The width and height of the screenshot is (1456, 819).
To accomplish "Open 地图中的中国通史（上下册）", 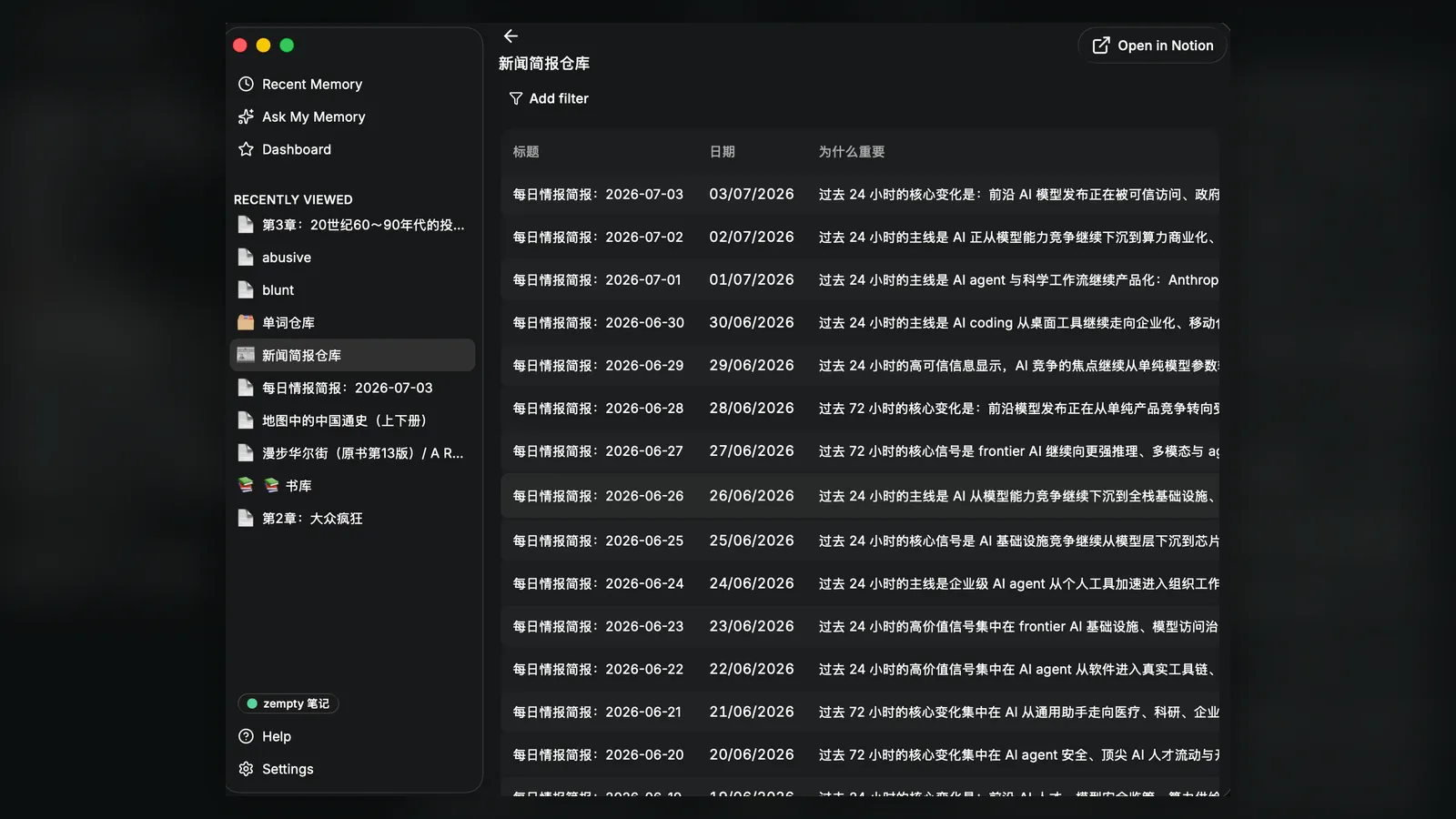I will 352,420.
